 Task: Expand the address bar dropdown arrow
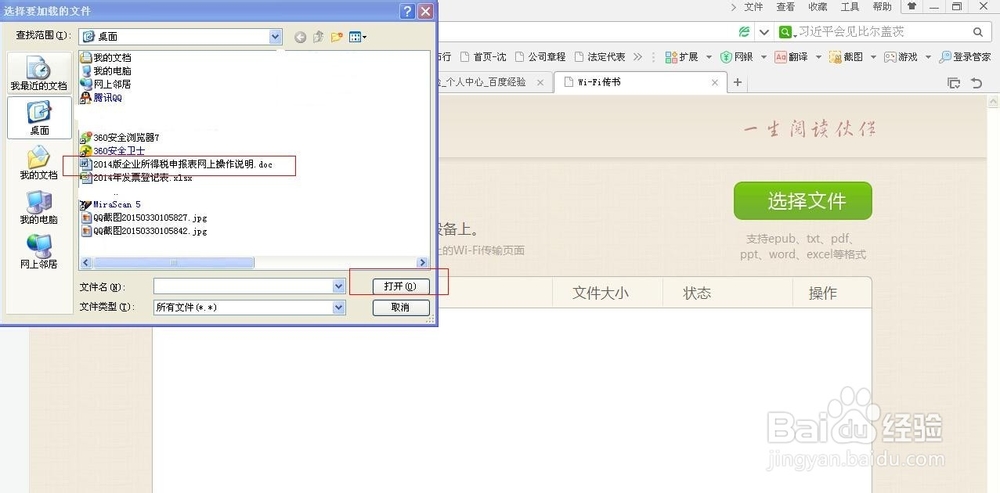(x=764, y=32)
